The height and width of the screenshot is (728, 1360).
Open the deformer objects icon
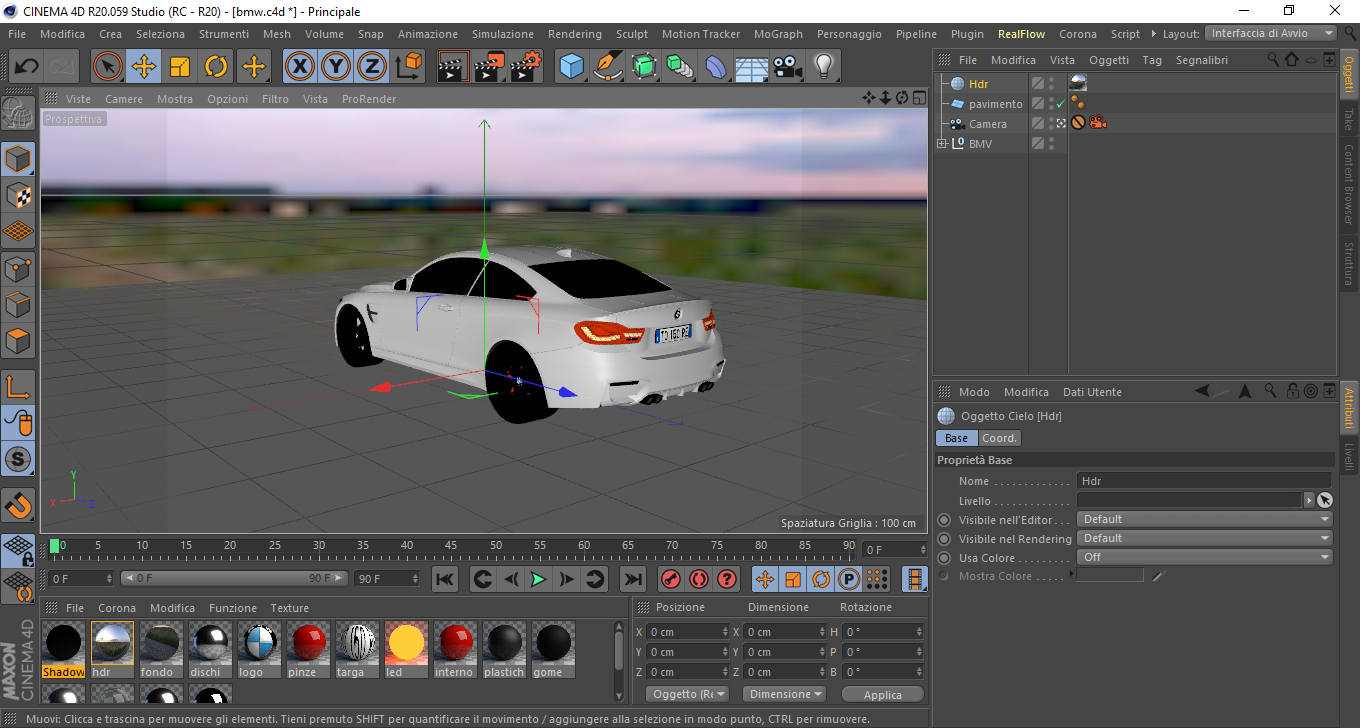(716, 67)
